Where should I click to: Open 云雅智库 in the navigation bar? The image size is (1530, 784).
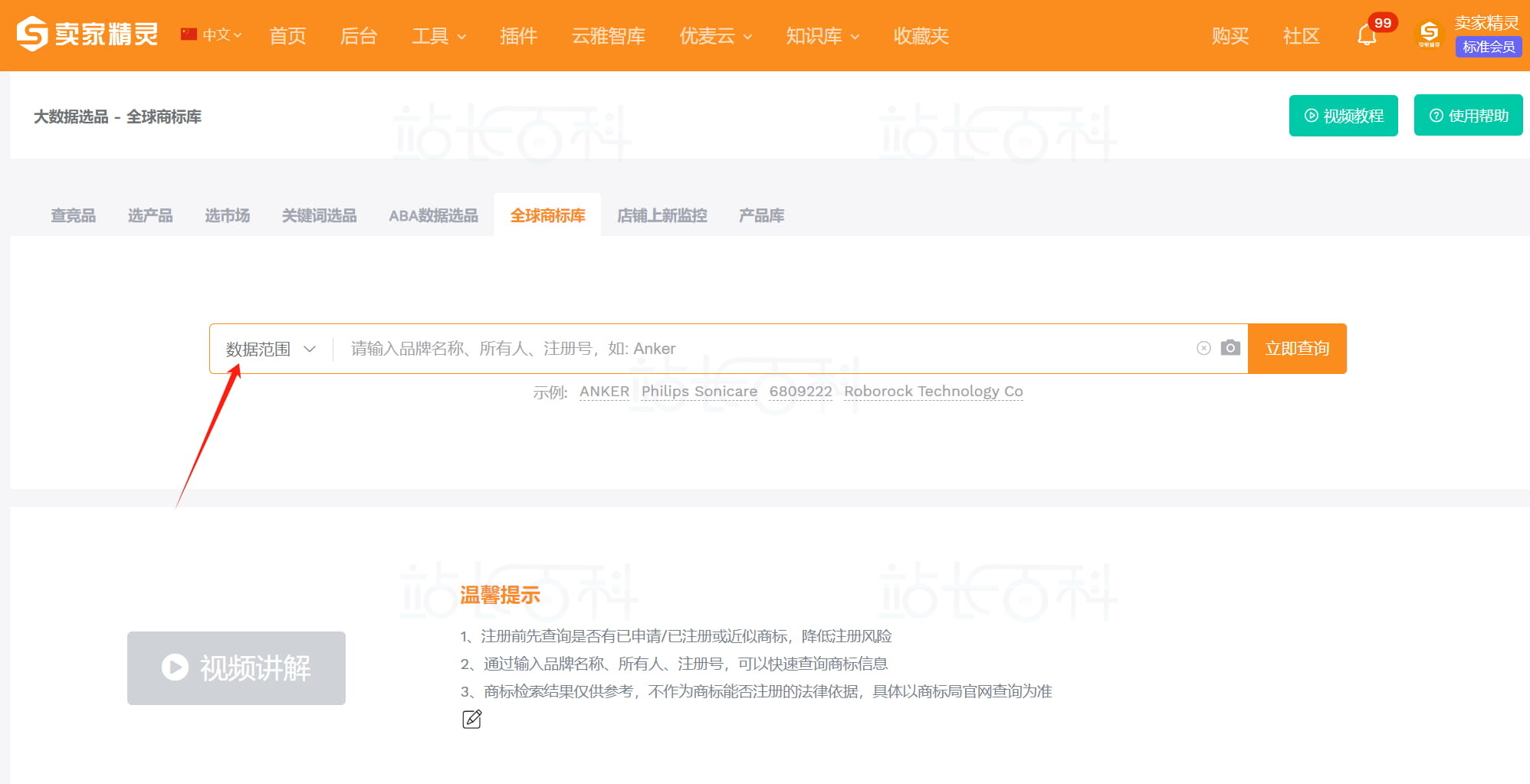tap(609, 36)
